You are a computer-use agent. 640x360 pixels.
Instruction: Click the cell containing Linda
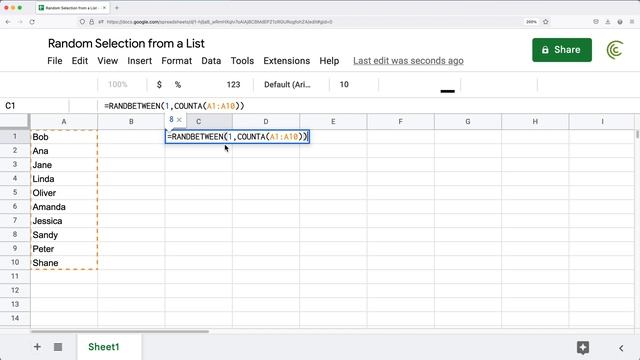[x=64, y=179]
